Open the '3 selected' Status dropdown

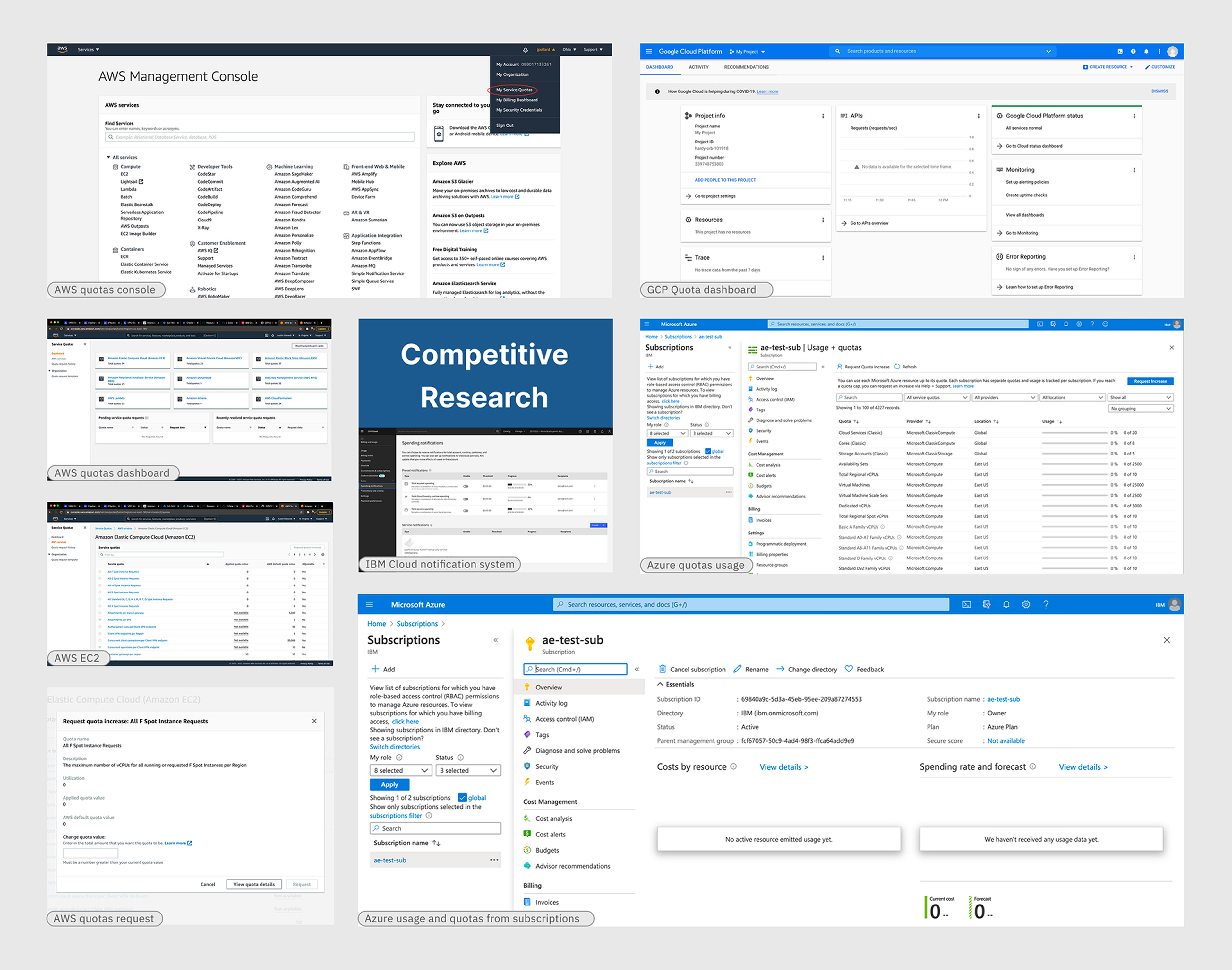click(x=468, y=770)
